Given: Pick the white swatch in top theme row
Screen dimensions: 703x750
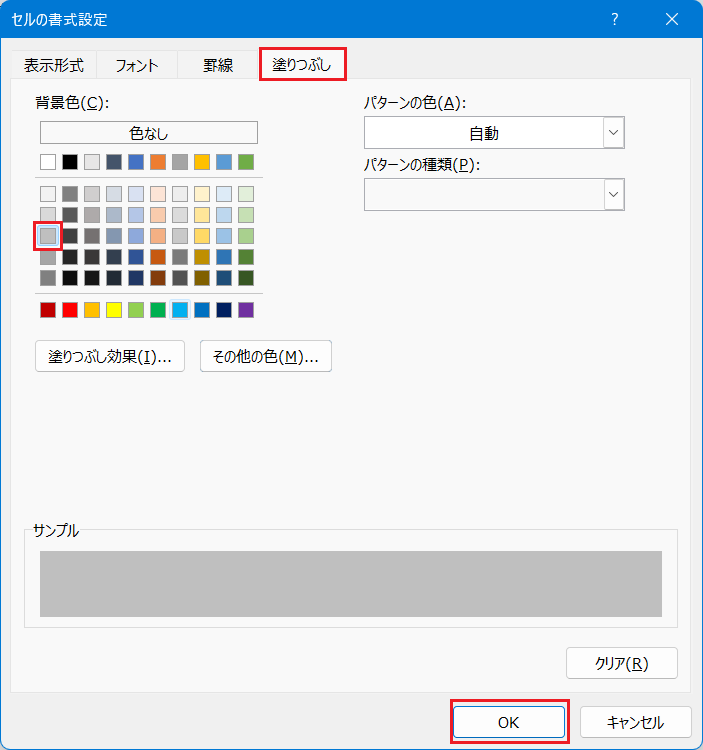Looking at the screenshot, I should click(48, 162).
